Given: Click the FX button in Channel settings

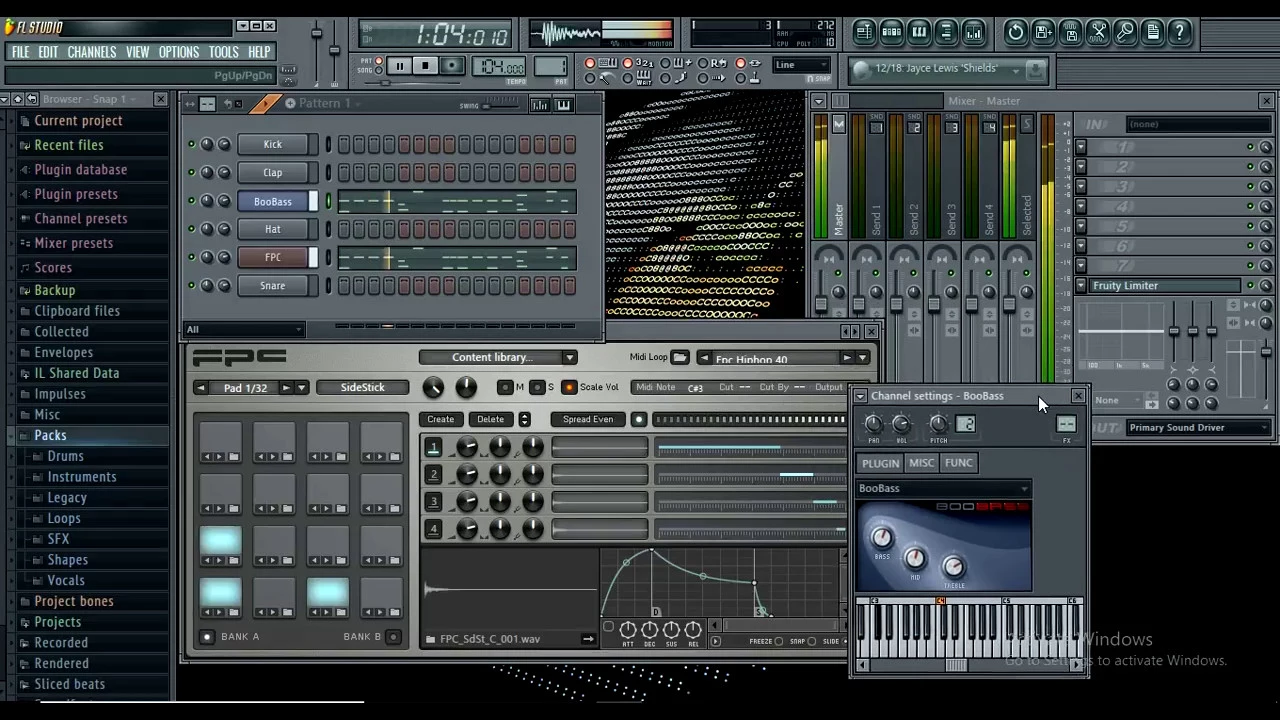Looking at the screenshot, I should [1066, 425].
